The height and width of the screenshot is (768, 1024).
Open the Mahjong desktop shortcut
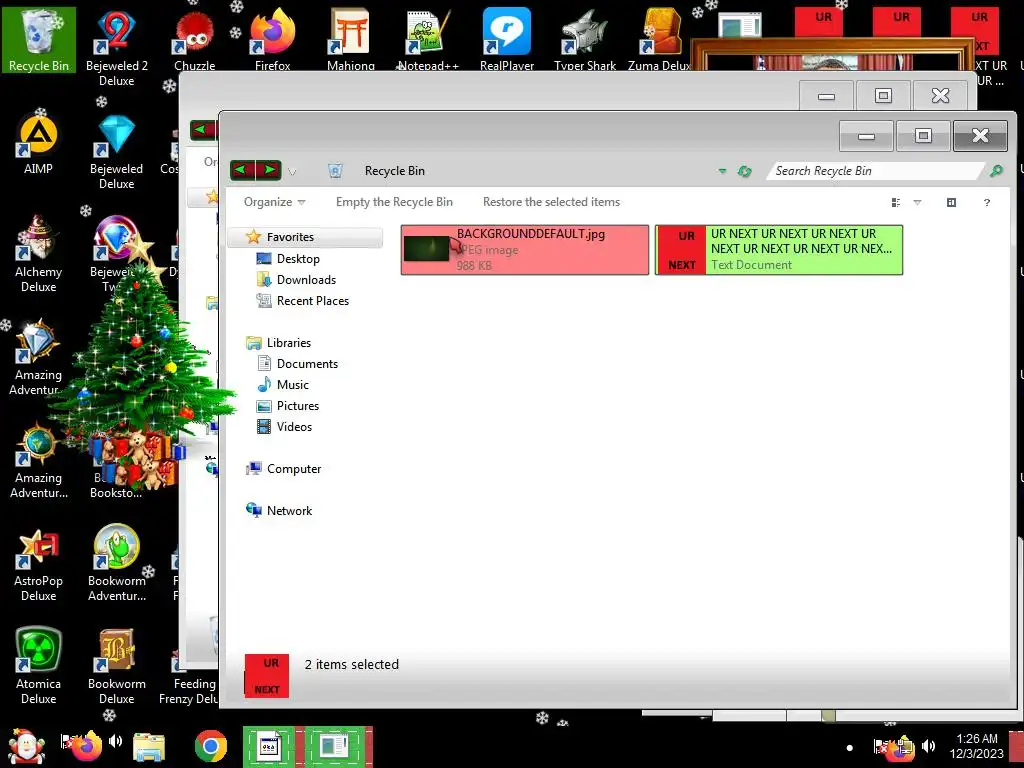(351, 39)
